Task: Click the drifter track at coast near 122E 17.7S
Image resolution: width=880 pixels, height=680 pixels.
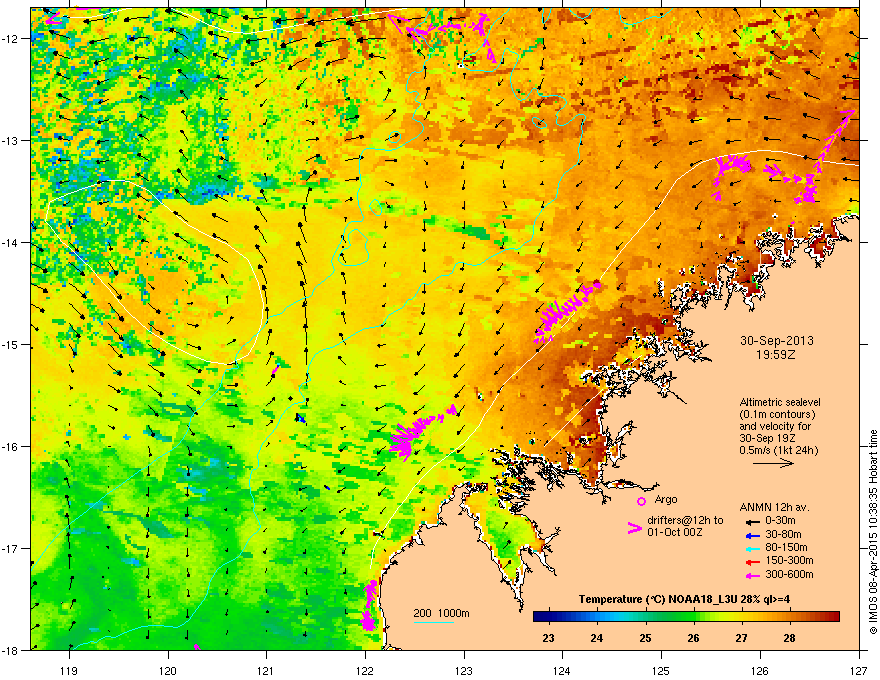Action: [369, 606]
